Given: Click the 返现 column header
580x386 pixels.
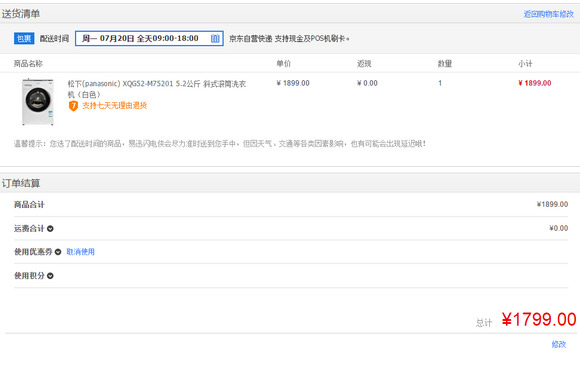Looking at the screenshot, I should pos(364,64).
